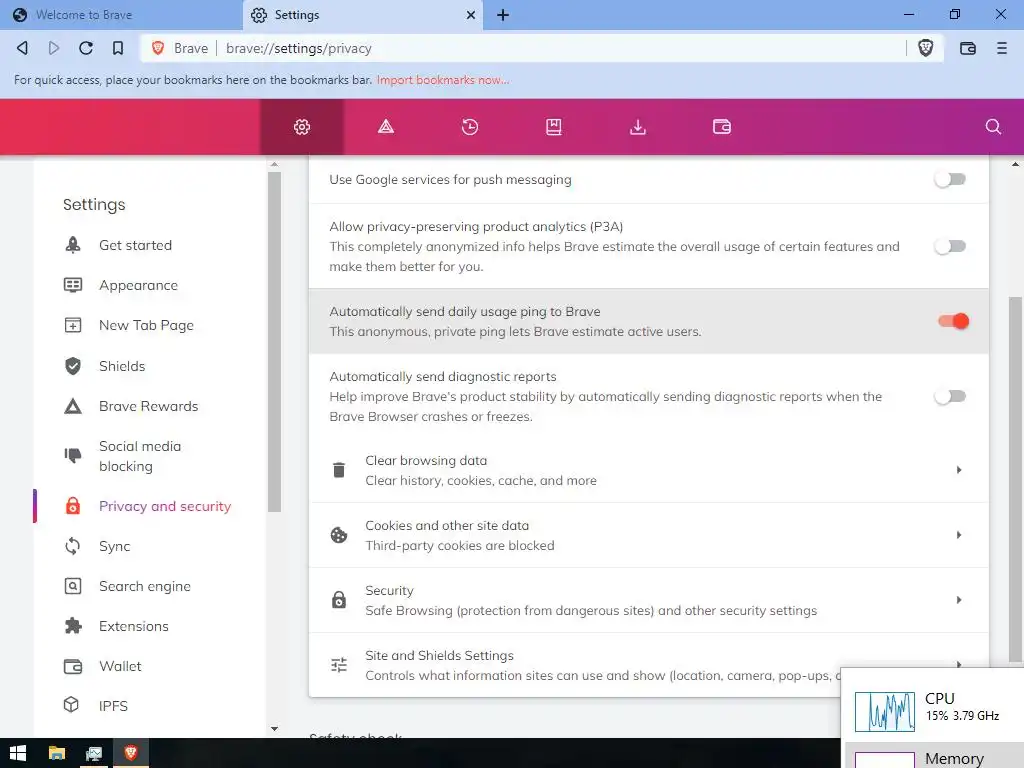Screen dimensions: 1024x768
Task: Click the Sync arrows sidebar icon
Action: pos(72,546)
